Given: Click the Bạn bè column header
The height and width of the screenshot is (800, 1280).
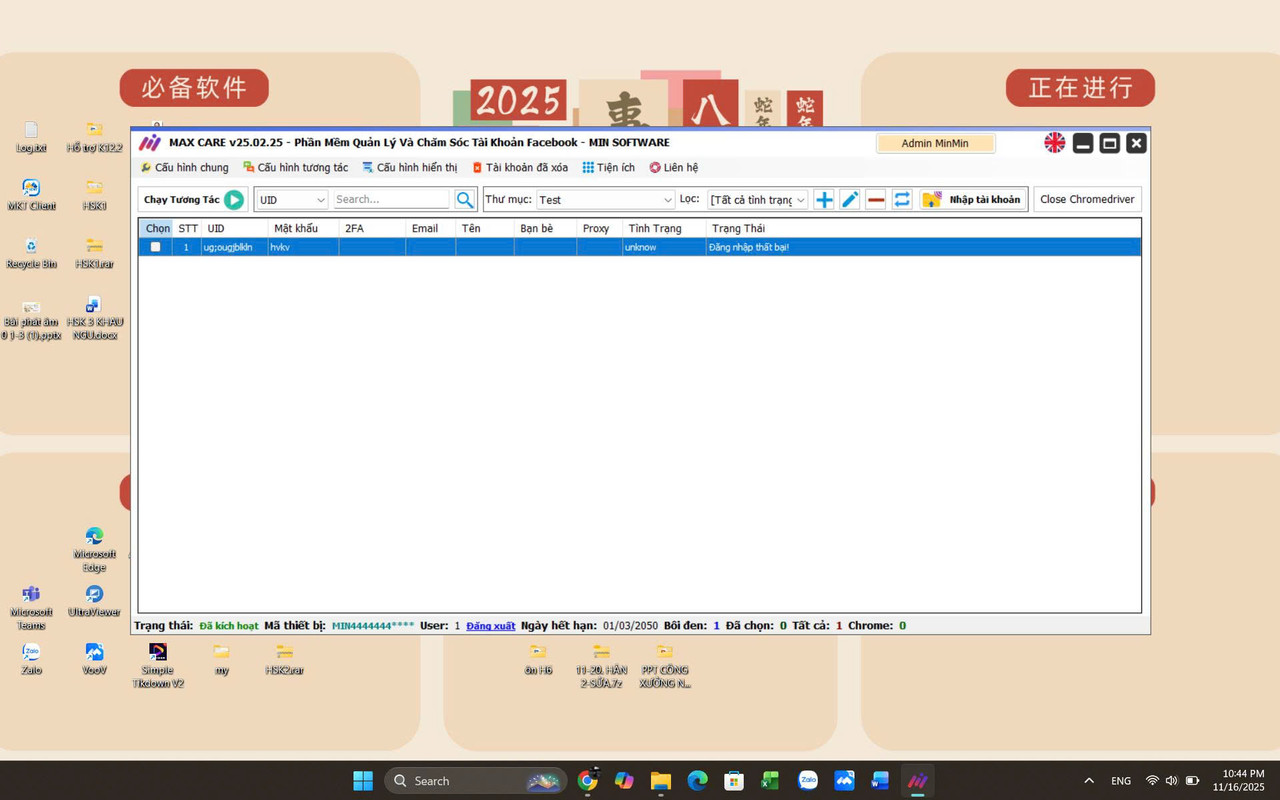Looking at the screenshot, I should coord(545,228).
